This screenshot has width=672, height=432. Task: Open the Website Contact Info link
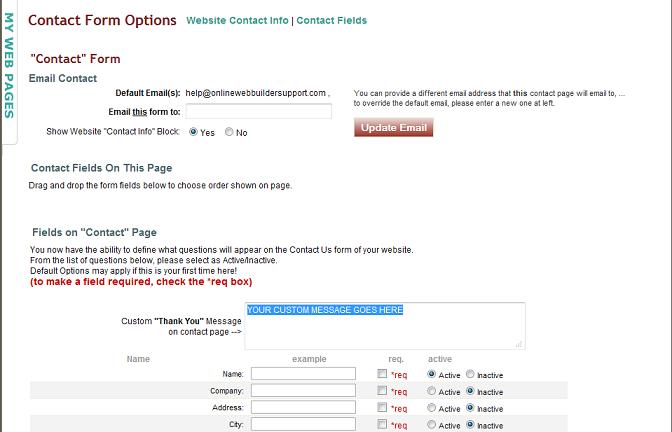237,21
